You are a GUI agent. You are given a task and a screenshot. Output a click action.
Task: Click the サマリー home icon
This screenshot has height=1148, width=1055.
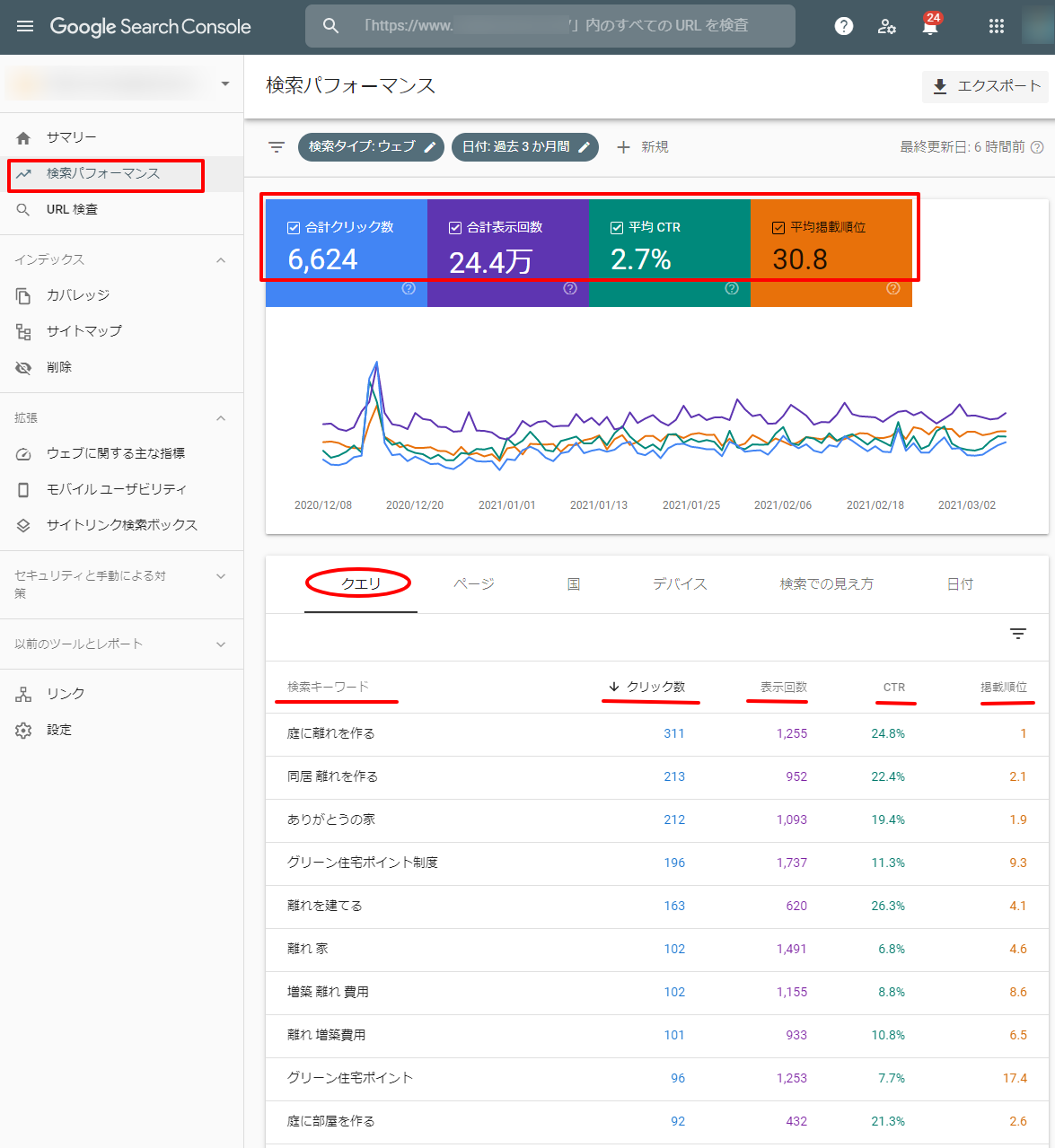point(23,137)
